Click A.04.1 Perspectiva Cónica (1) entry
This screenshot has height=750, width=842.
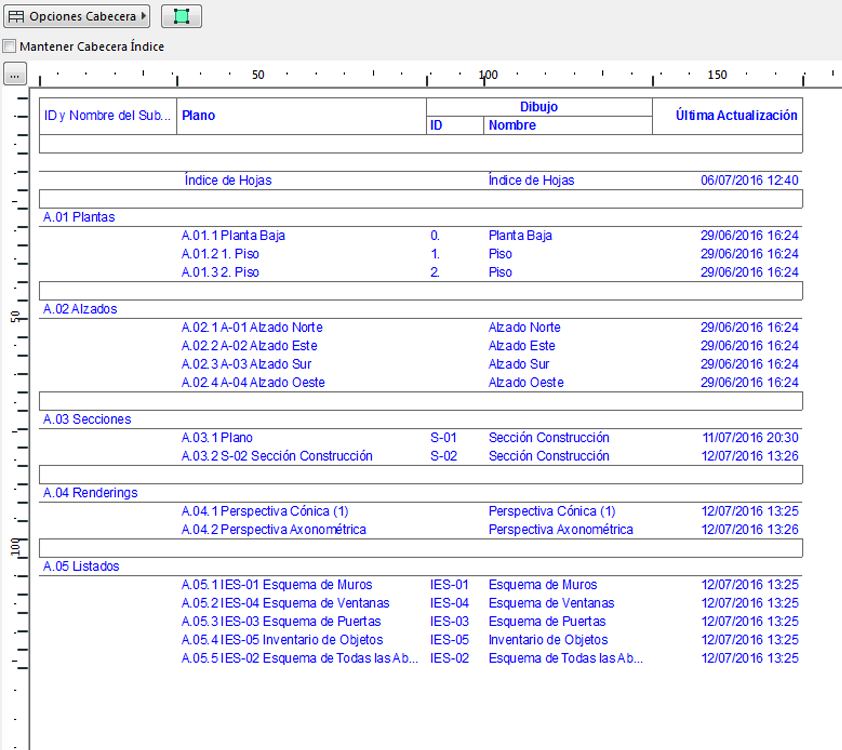(x=265, y=511)
